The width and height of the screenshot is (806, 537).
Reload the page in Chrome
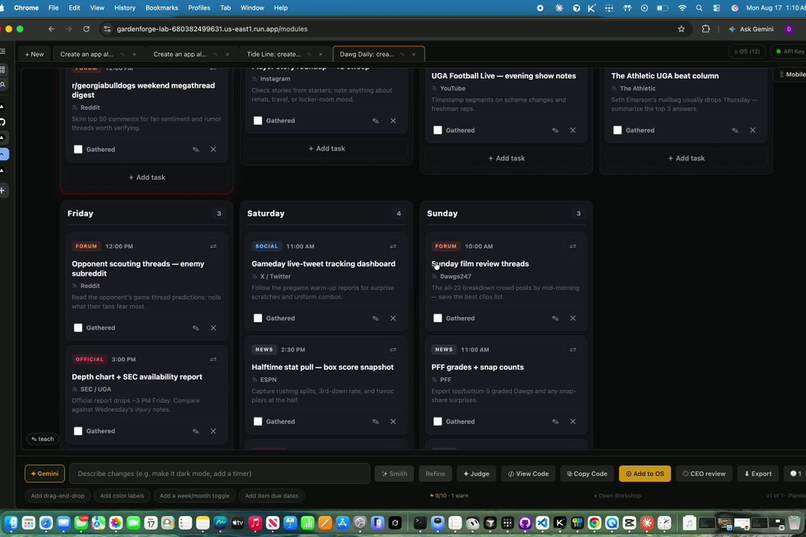(x=86, y=29)
